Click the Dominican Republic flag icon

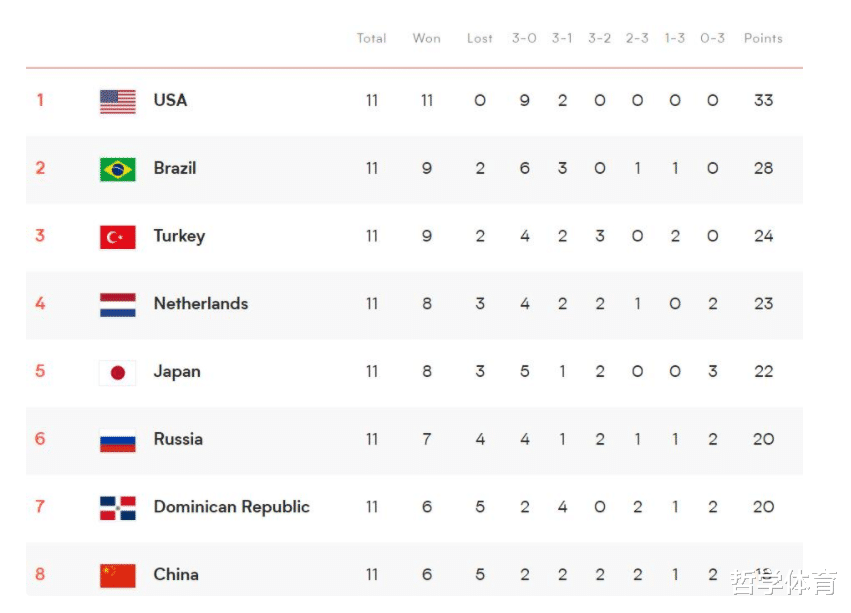pos(118,508)
